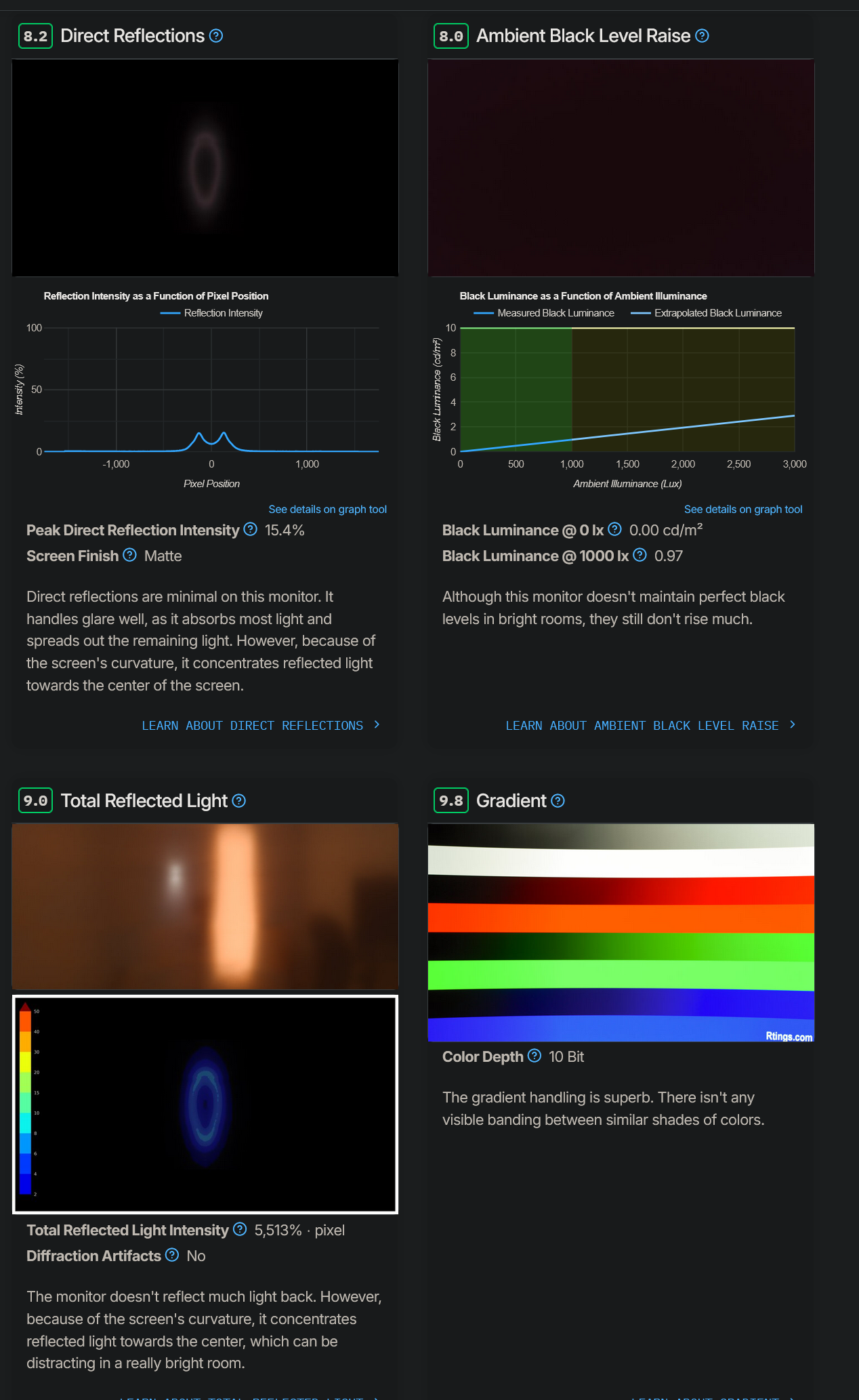Click the Black Luminance line chart plot
Image resolution: width=859 pixels, height=1400 pixels.
tap(627, 390)
